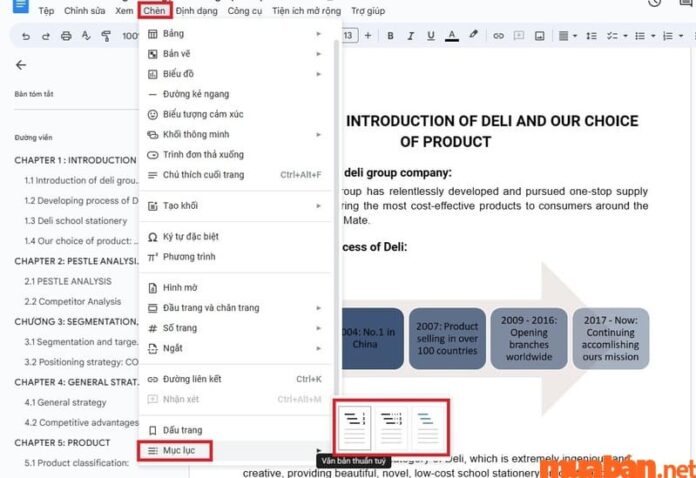Image resolution: width=696 pixels, height=478 pixels.
Task: Go to 2.1 PESTLE ANALYSIS heading
Action: 68,281
